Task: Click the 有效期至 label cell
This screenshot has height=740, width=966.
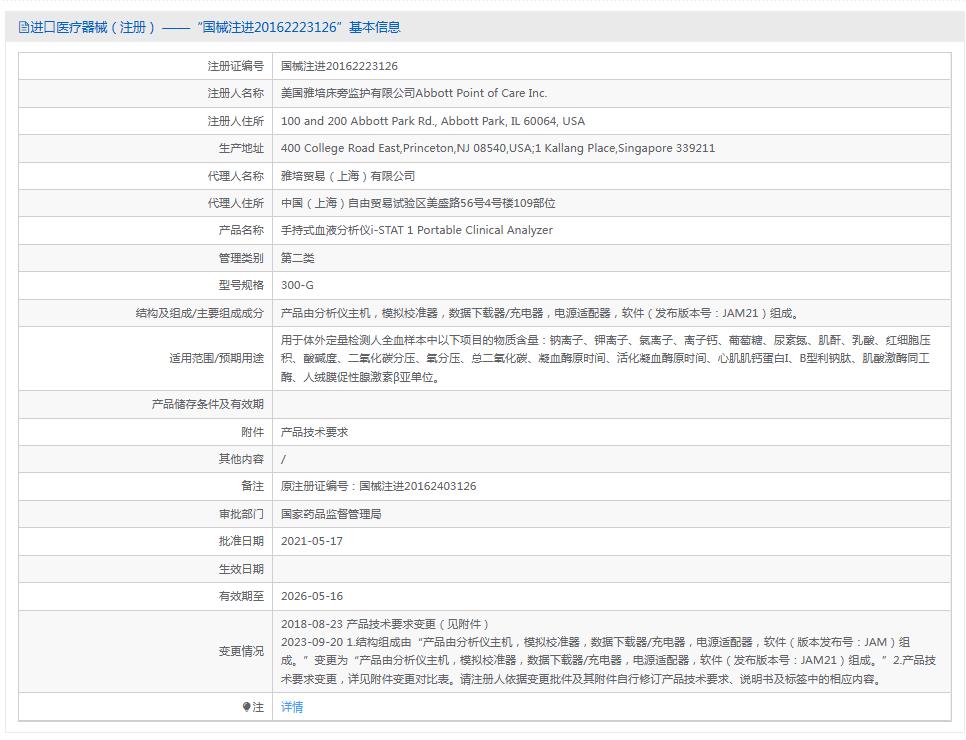Action: click(145, 596)
